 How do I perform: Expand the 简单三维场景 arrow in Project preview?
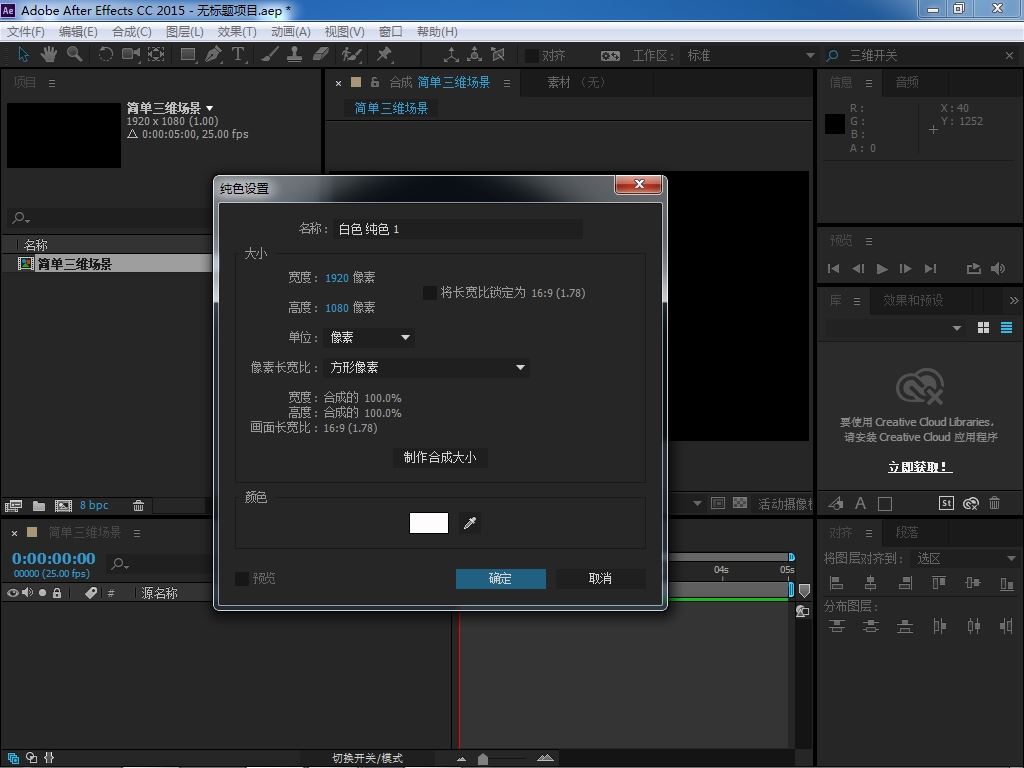[210, 108]
